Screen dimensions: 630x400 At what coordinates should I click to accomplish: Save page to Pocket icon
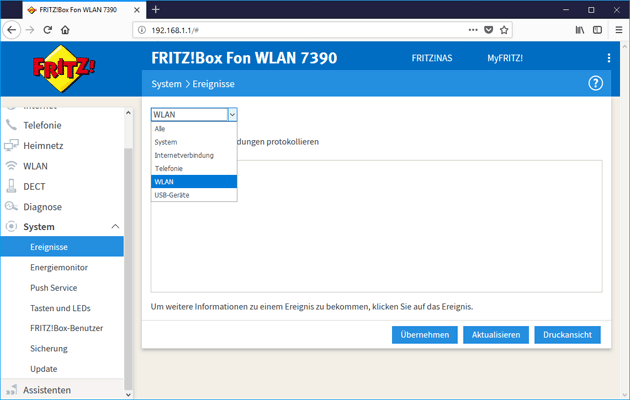489,30
